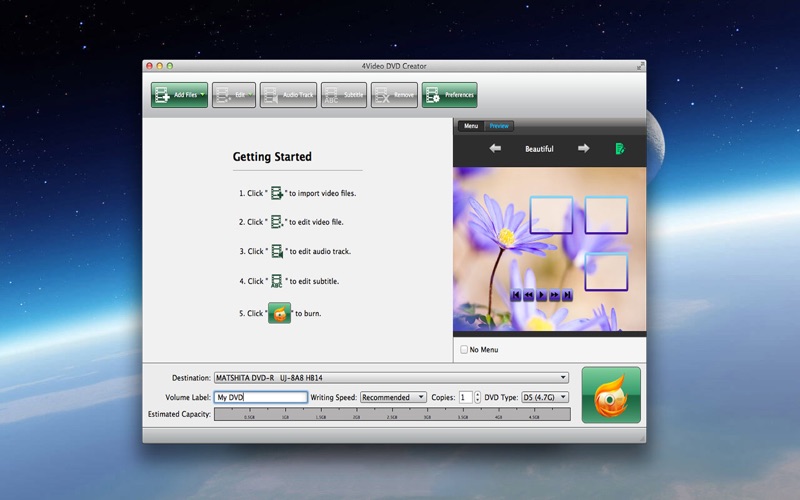Image resolution: width=800 pixels, height=500 pixels.
Task: Click the audio track icon in step 3
Action: click(x=277, y=251)
